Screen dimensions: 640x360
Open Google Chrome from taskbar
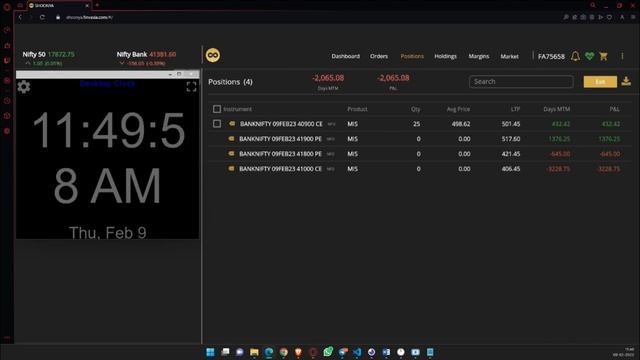coord(284,352)
